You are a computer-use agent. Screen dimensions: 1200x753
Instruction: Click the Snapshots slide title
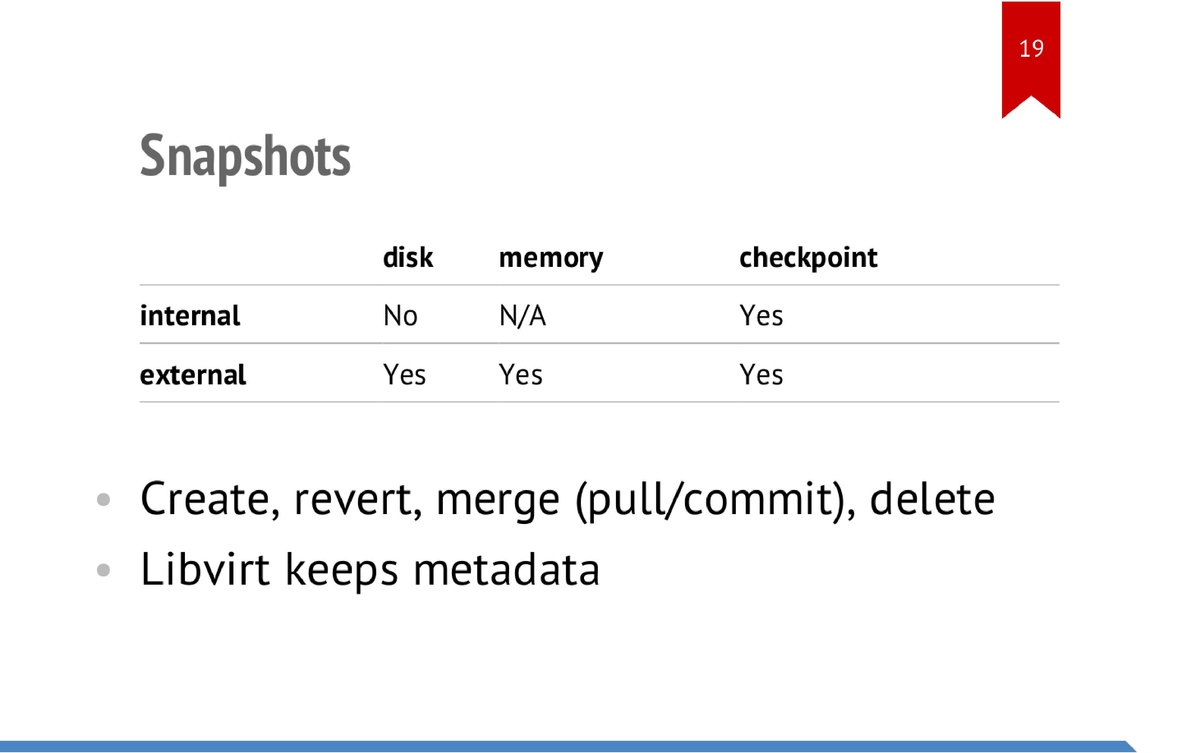(245, 156)
